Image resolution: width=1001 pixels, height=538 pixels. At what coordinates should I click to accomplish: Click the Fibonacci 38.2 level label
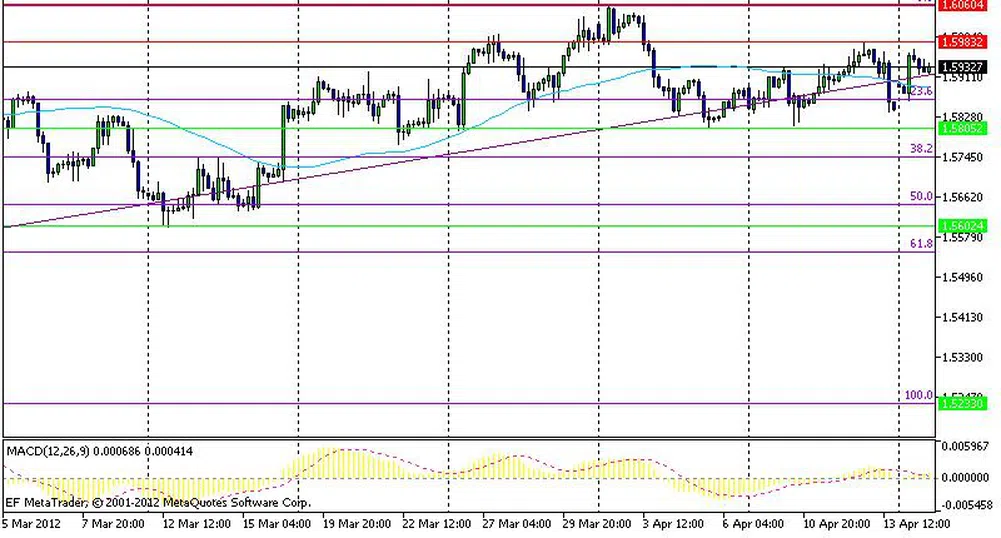point(921,148)
